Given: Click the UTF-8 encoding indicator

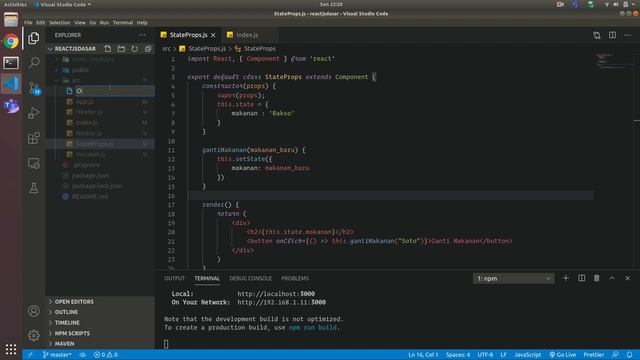Looking at the screenshot, I should tap(485, 354).
